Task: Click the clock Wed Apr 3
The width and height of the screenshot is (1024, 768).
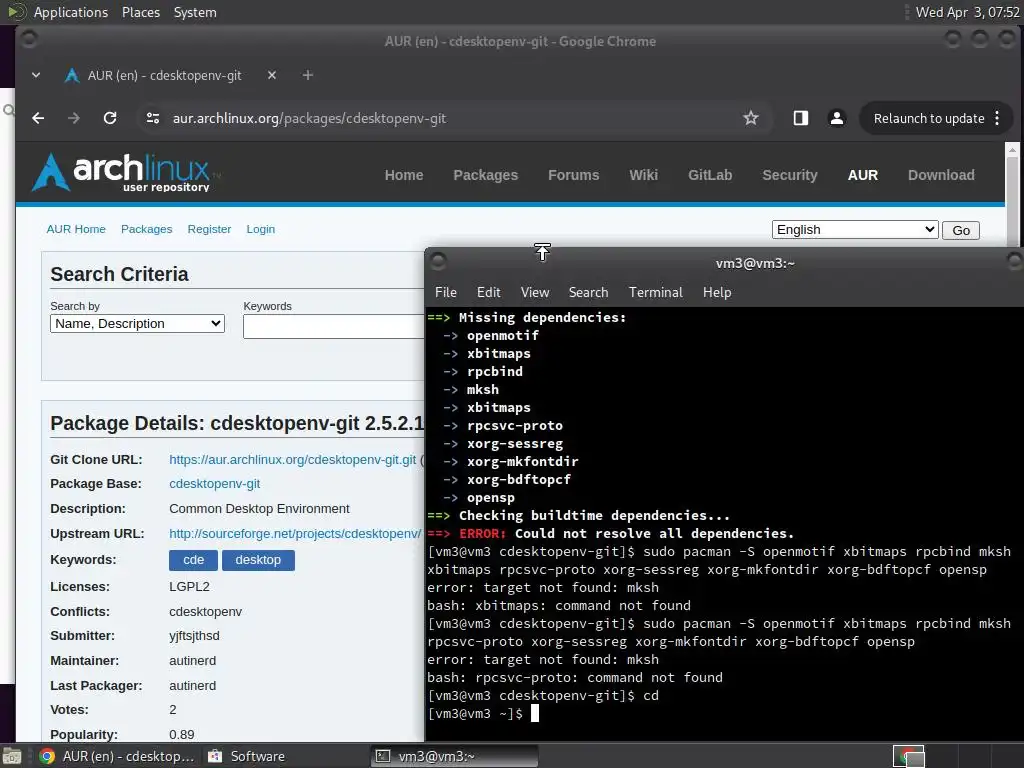Action: [x=967, y=12]
